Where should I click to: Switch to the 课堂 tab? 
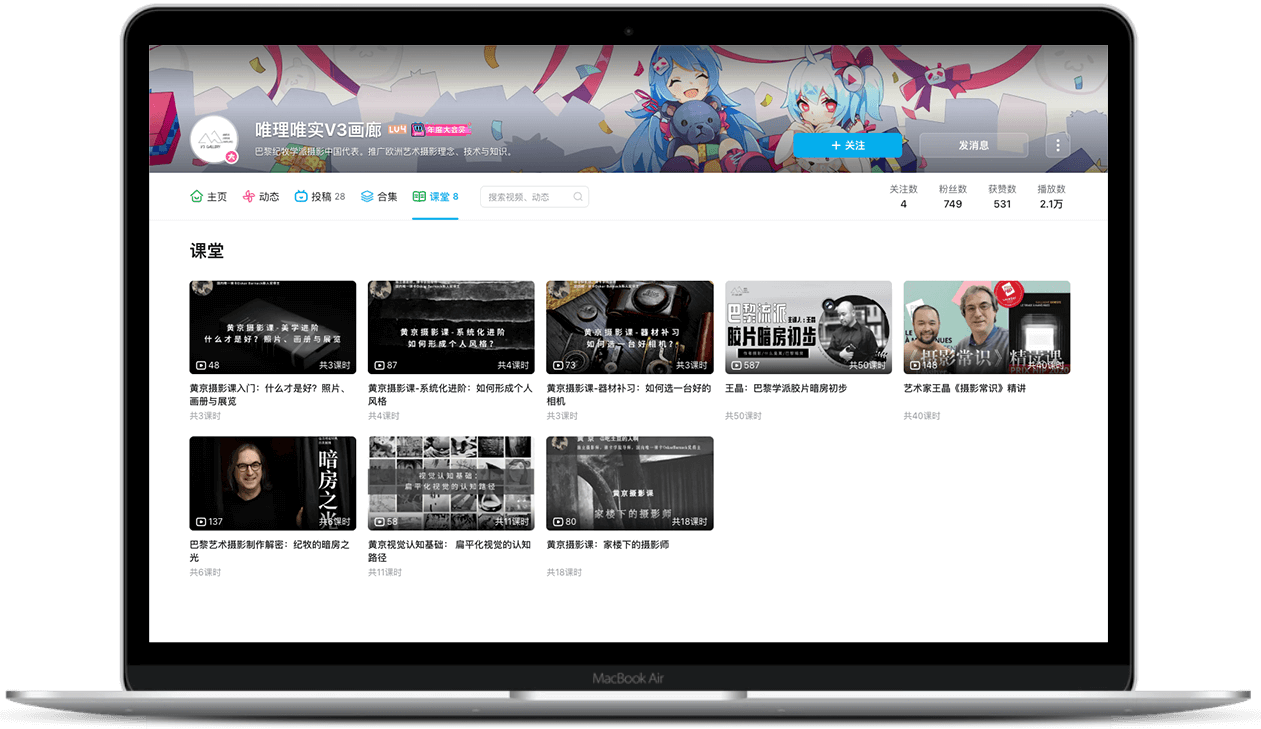[x=435, y=197]
